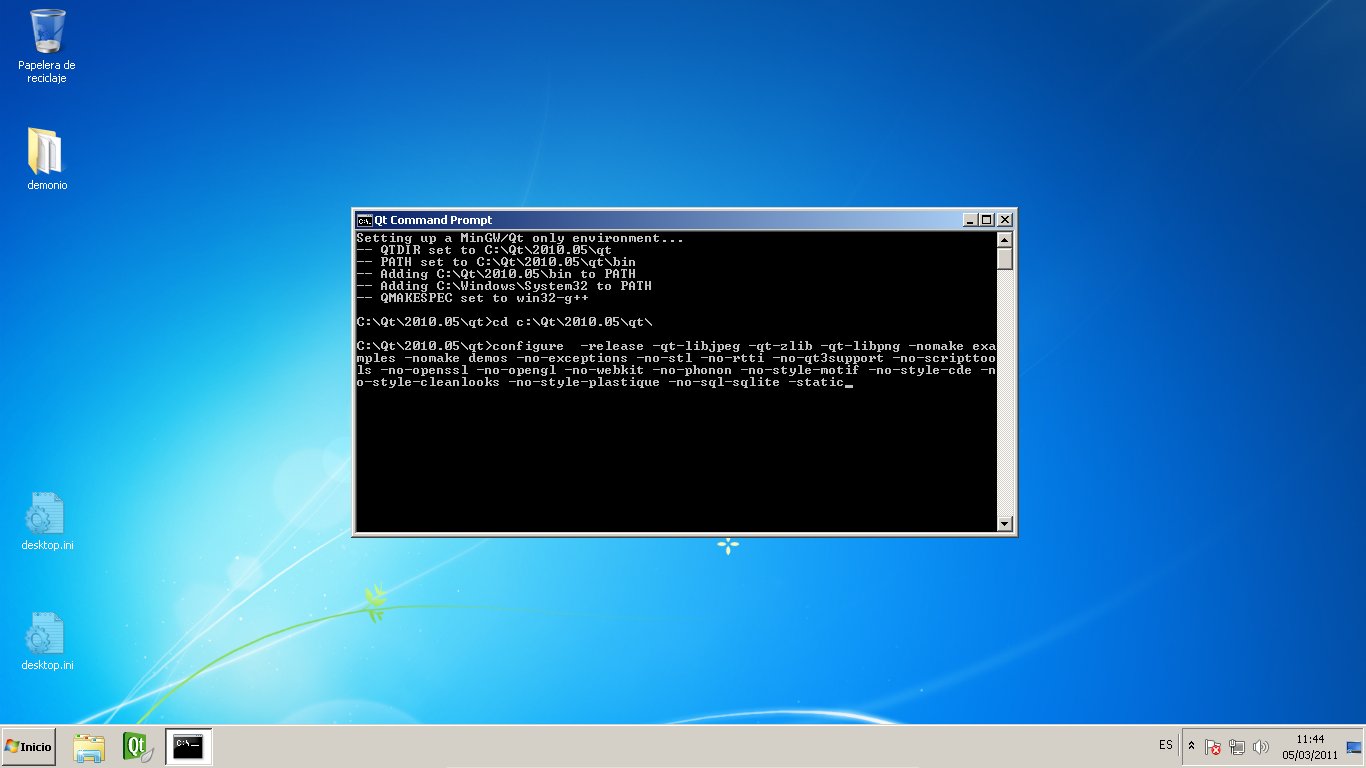Open the Qt Command Prompt system menu icon
Viewport: 1366px width, 768px height.
point(364,220)
